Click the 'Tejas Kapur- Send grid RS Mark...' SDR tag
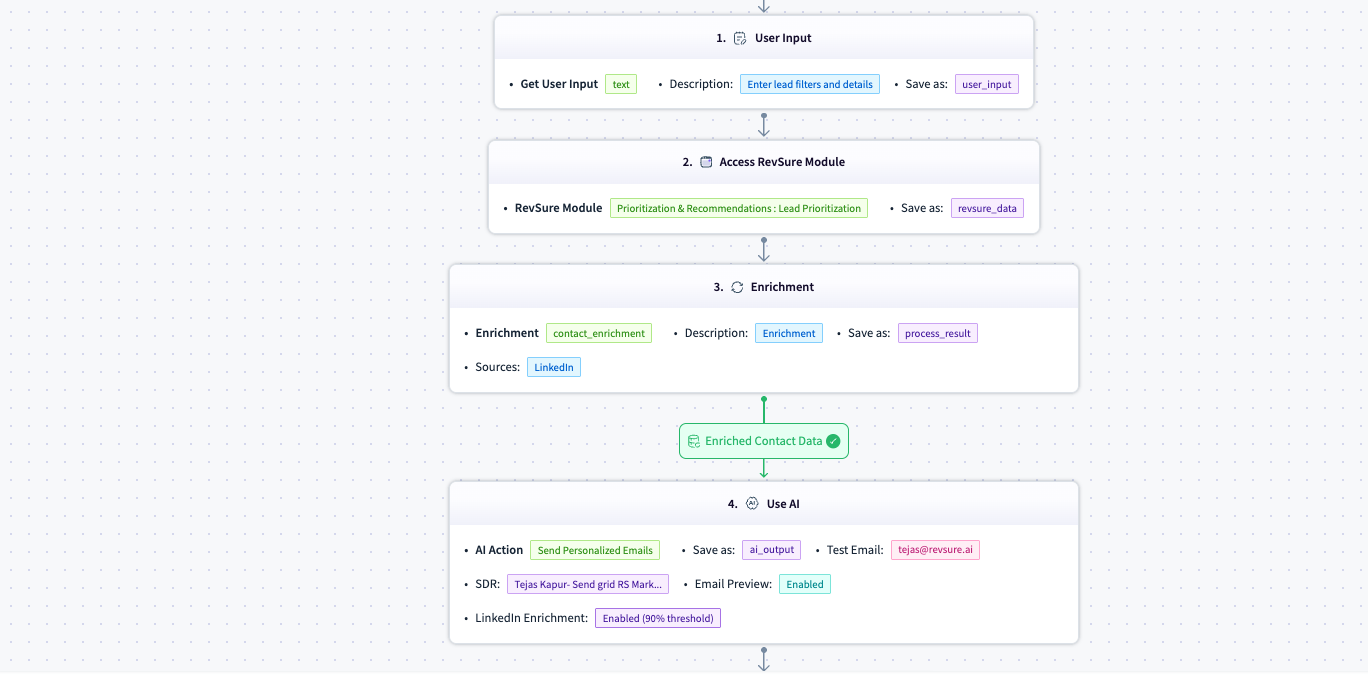The height and width of the screenshot is (675, 1368). (x=588, y=584)
